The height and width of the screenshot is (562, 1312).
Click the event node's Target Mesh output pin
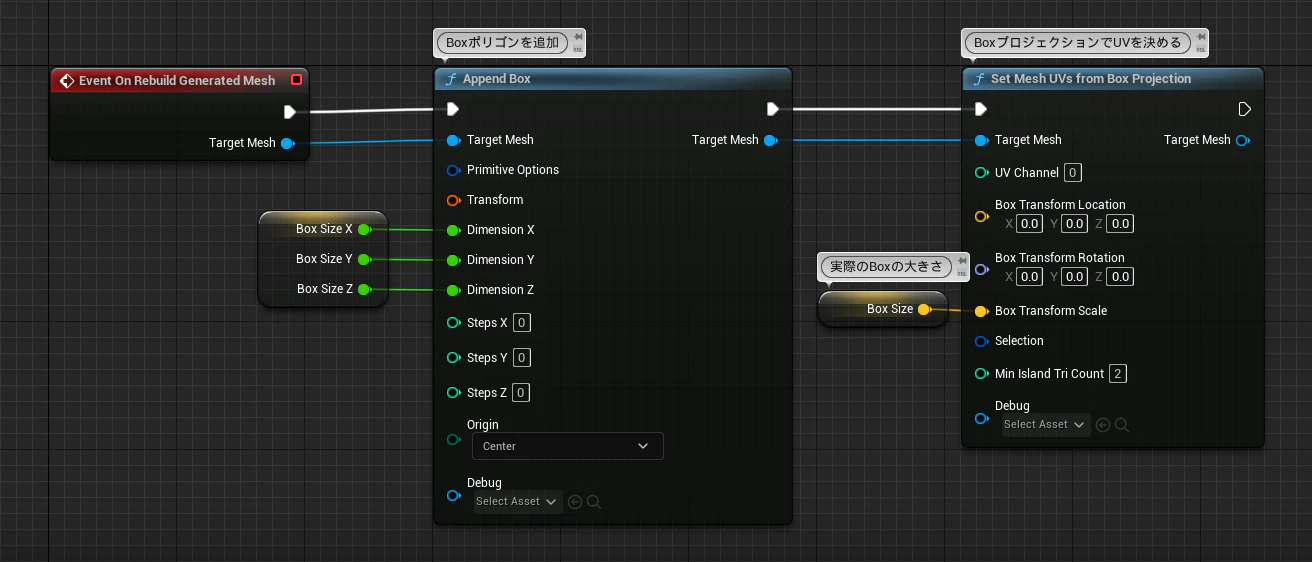click(288, 143)
